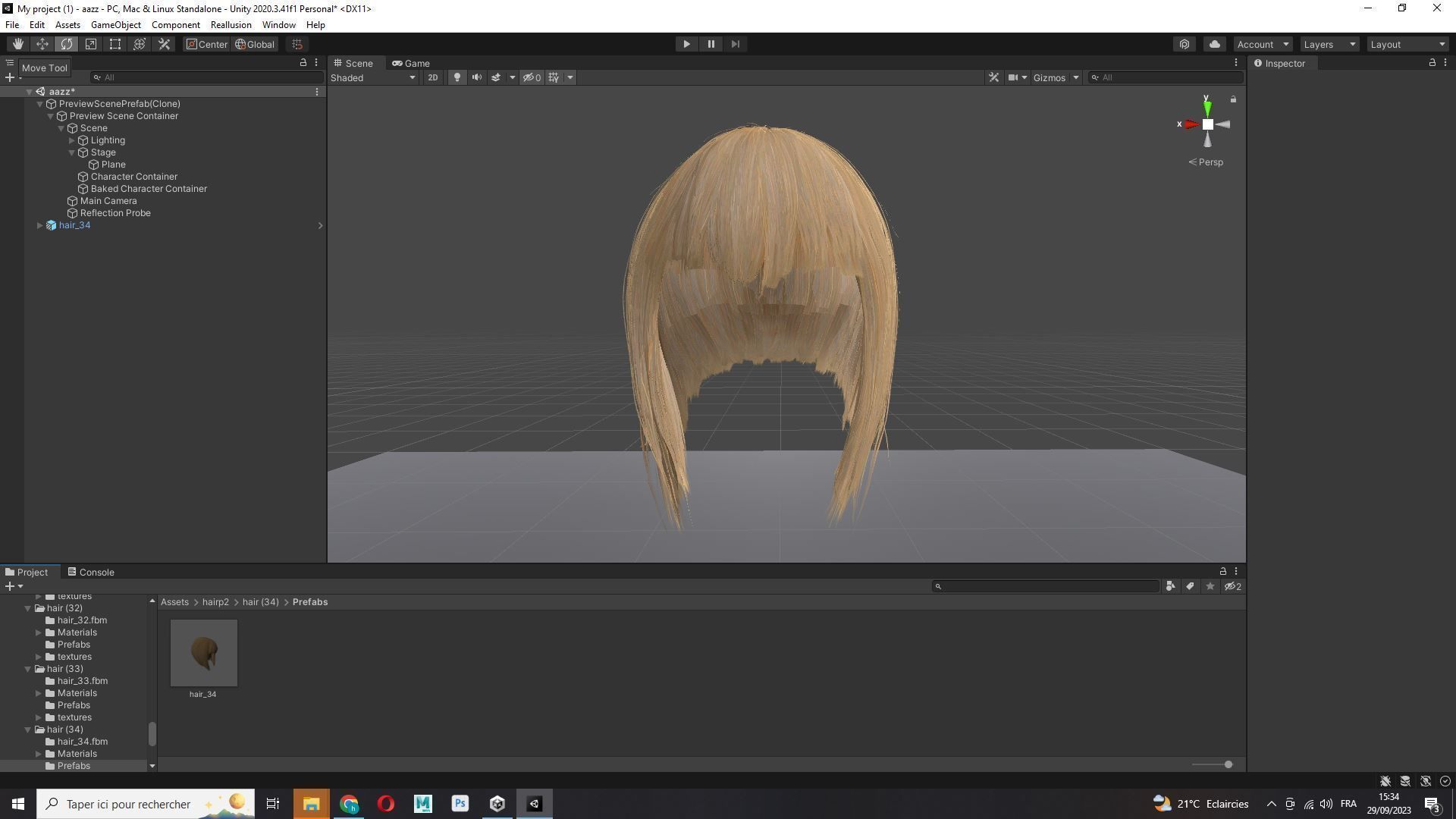
Task: Open the Inspector panel kebab menu
Action: pos(1445,63)
